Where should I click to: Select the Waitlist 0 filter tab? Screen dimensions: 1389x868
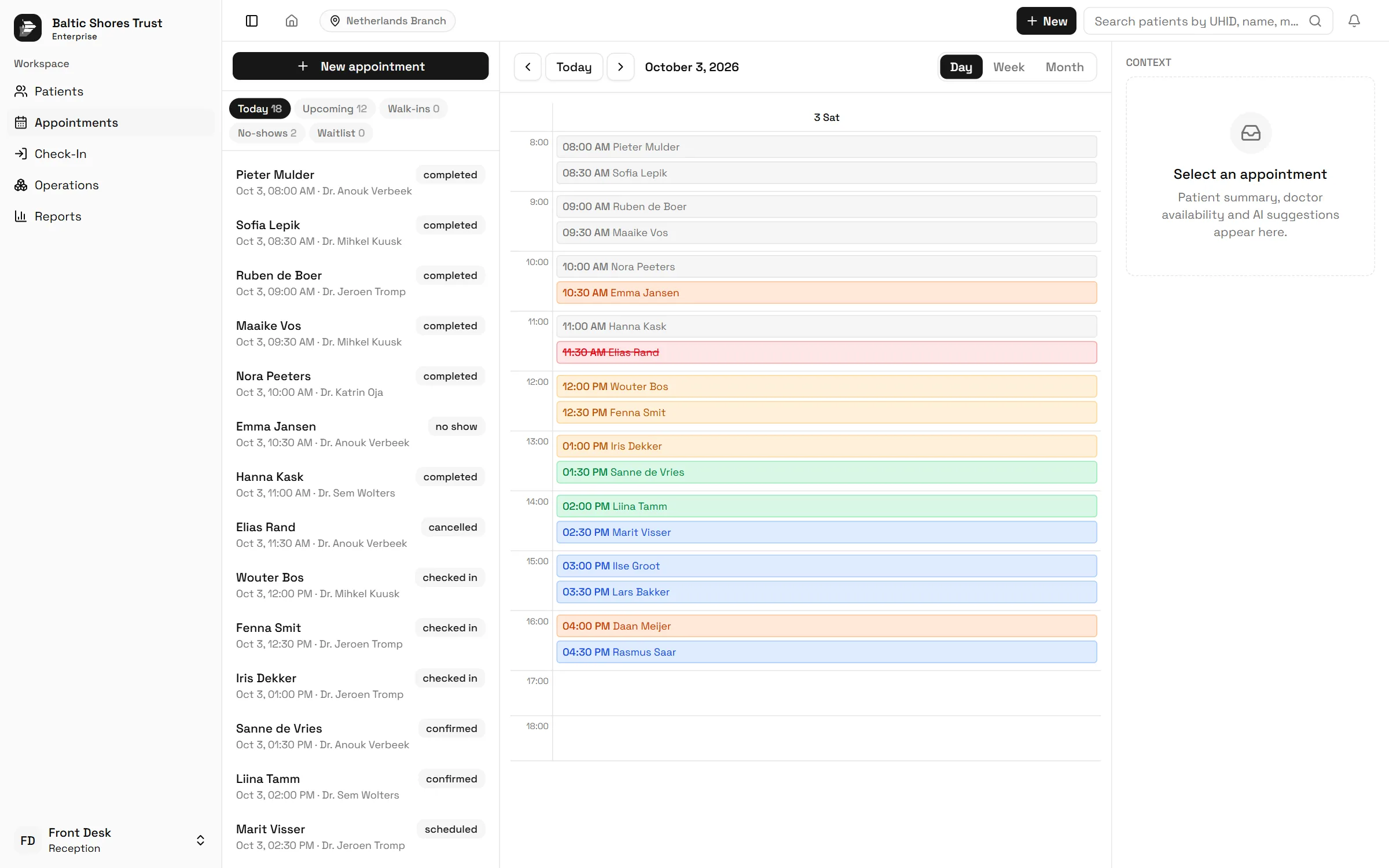pyautogui.click(x=341, y=133)
